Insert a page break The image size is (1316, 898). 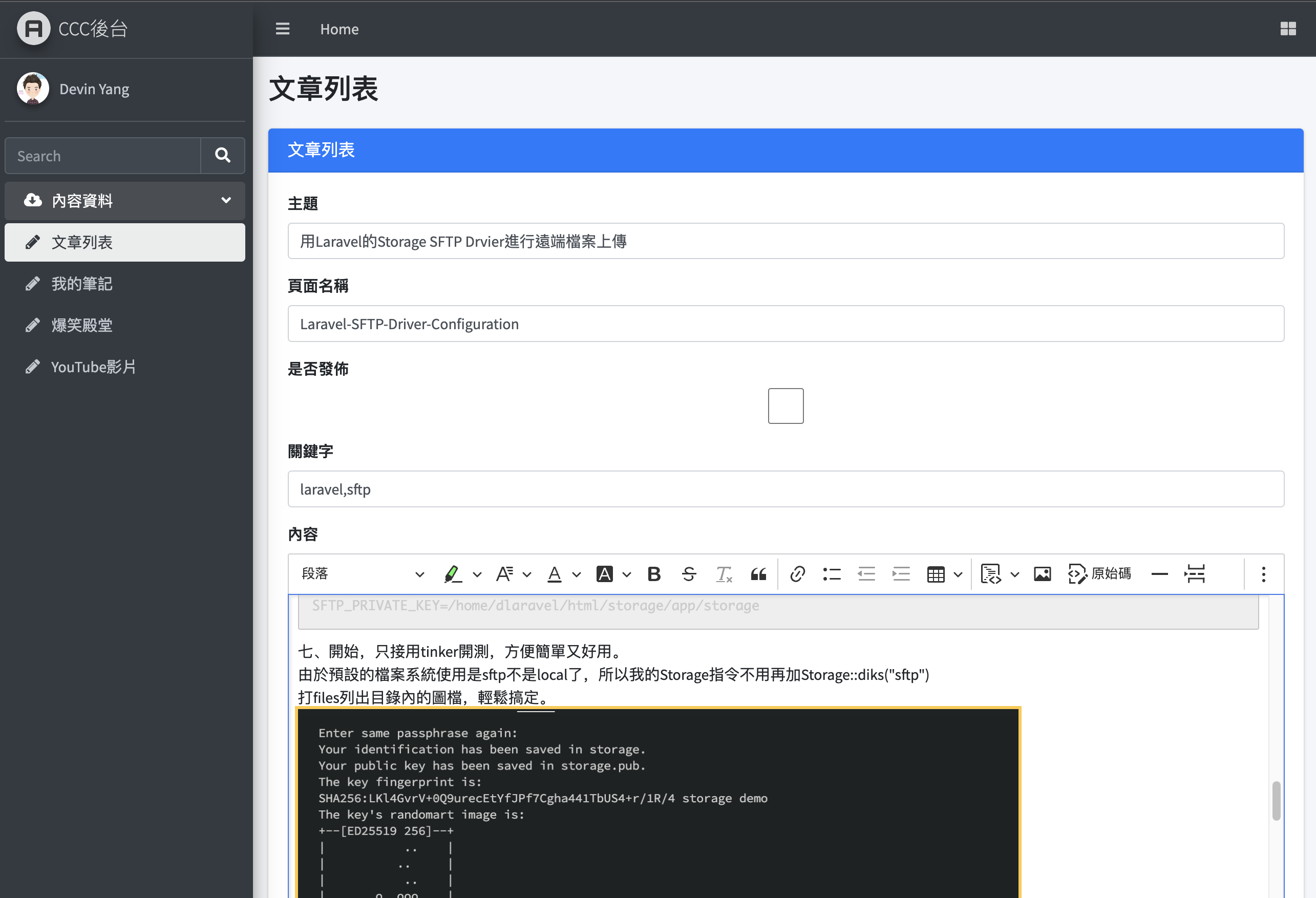tap(1194, 574)
